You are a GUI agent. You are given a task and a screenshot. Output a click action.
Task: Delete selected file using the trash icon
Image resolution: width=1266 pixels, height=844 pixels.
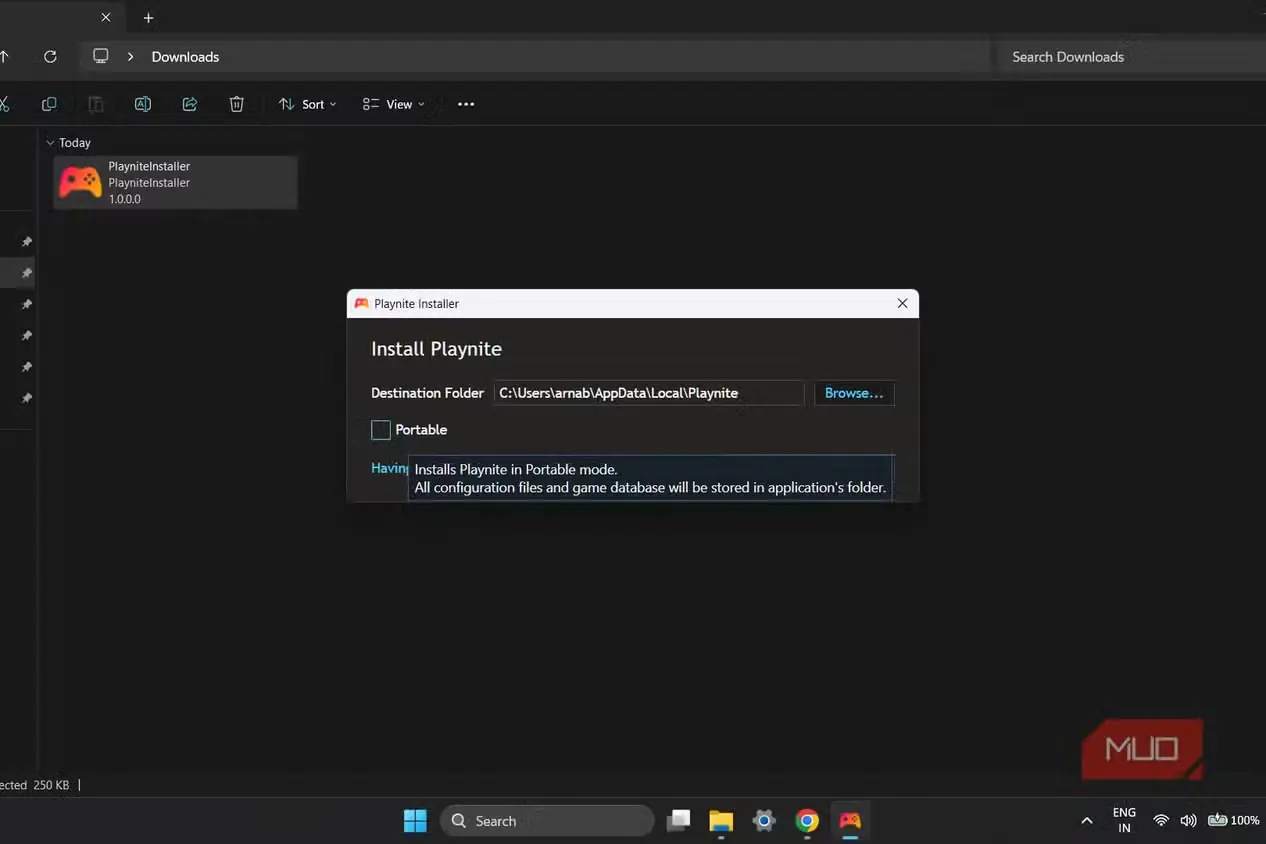click(237, 104)
